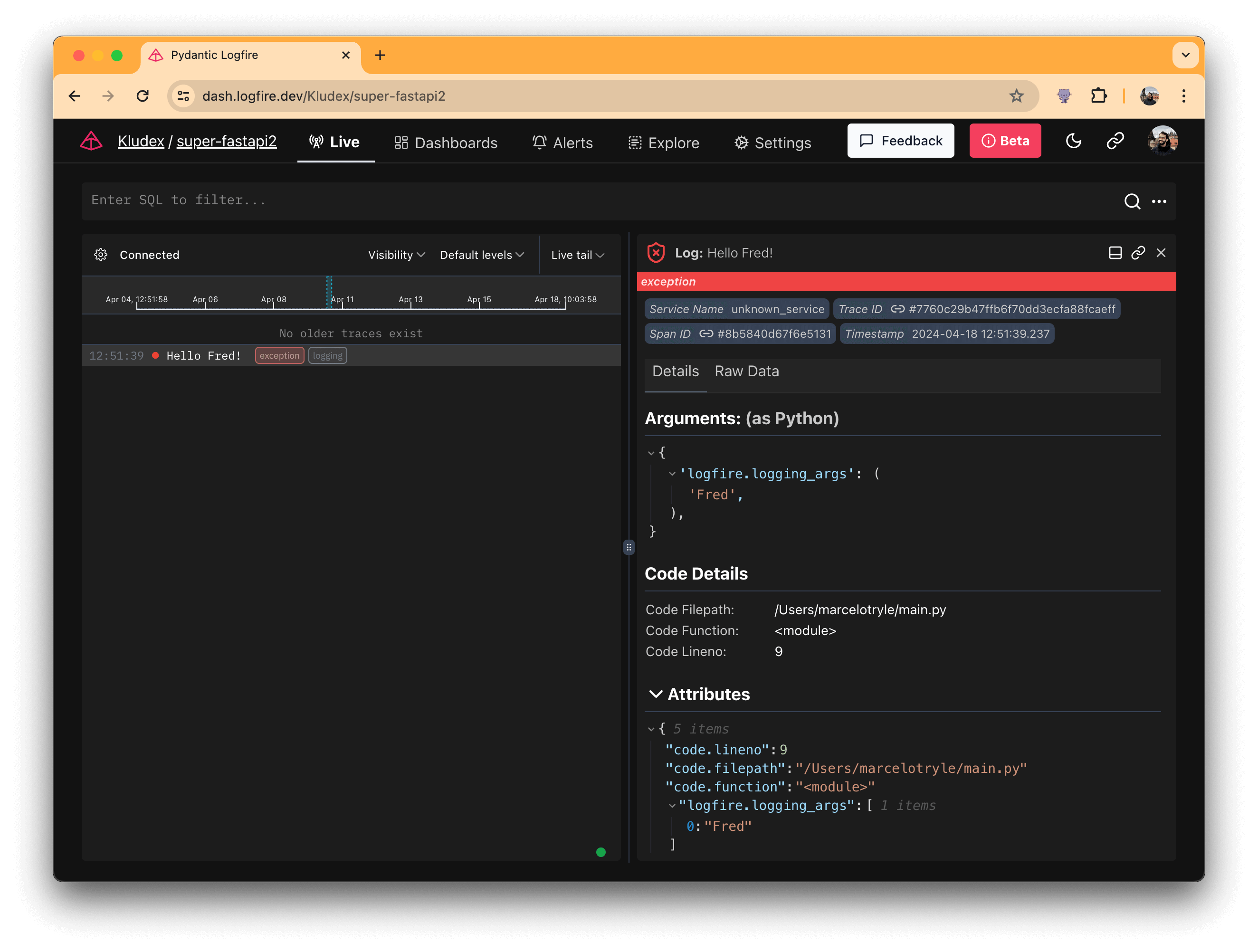Click the gear icon next to Connected
Image resolution: width=1258 pixels, height=952 pixels.
click(x=101, y=255)
